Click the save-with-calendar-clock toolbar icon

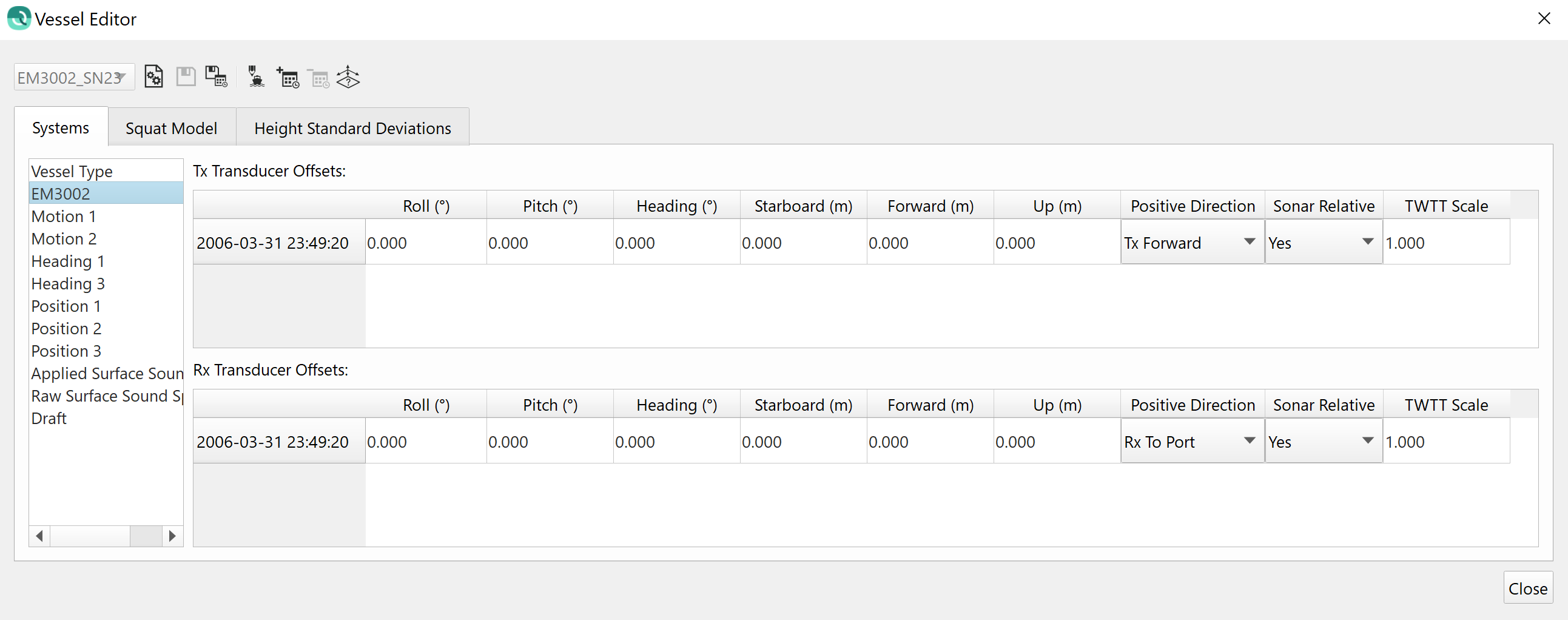[x=216, y=77]
